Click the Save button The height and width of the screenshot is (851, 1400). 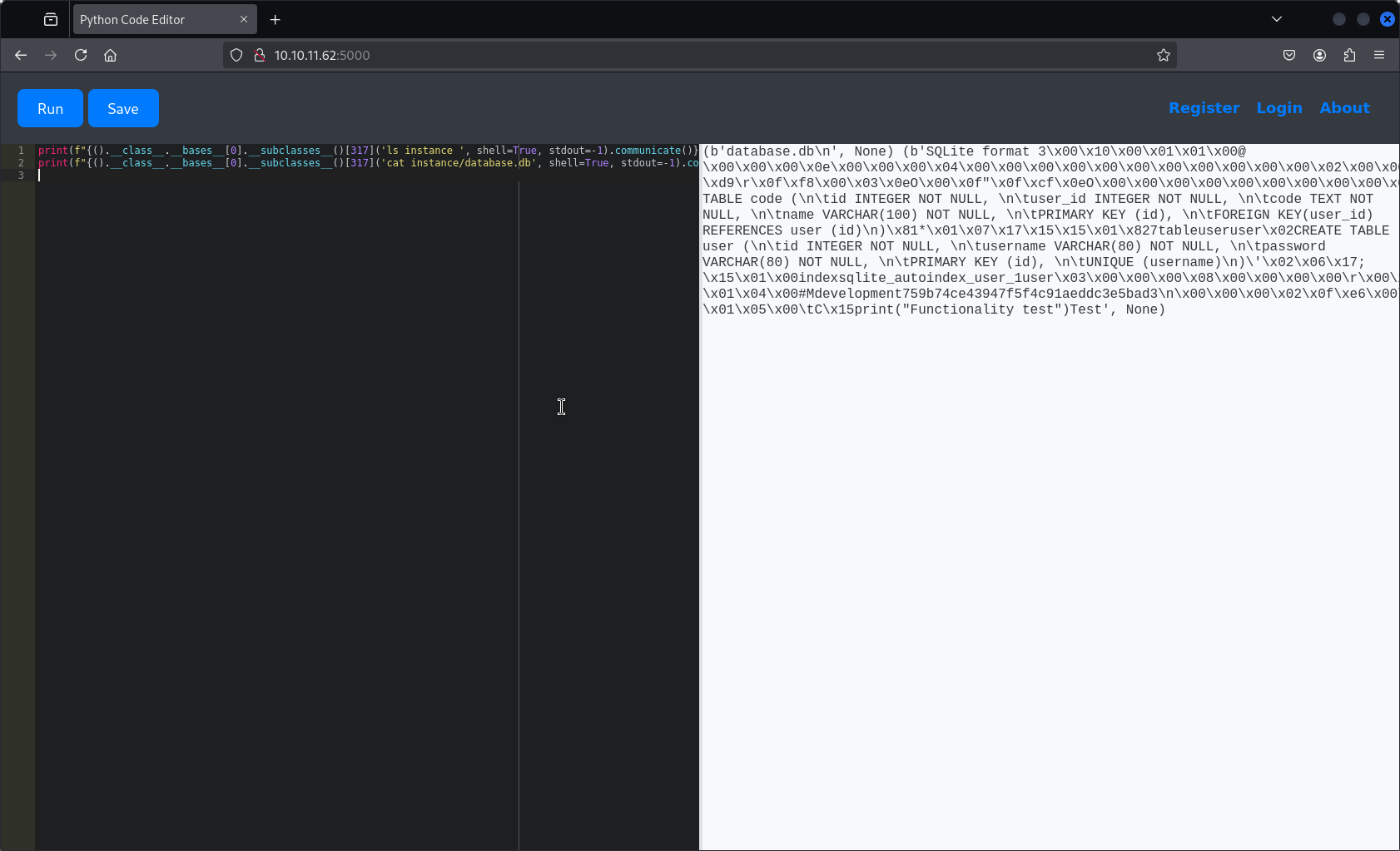click(123, 108)
